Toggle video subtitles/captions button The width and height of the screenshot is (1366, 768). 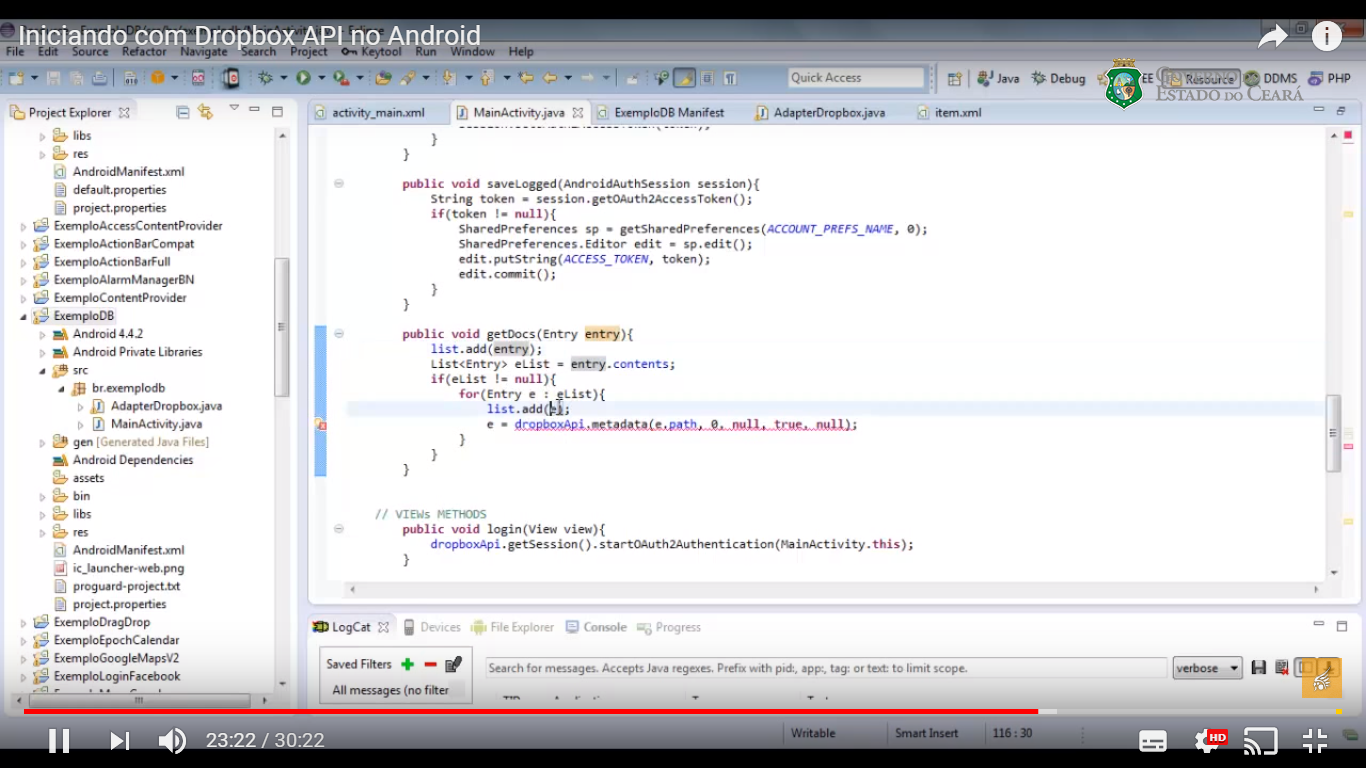pyautogui.click(x=1152, y=741)
